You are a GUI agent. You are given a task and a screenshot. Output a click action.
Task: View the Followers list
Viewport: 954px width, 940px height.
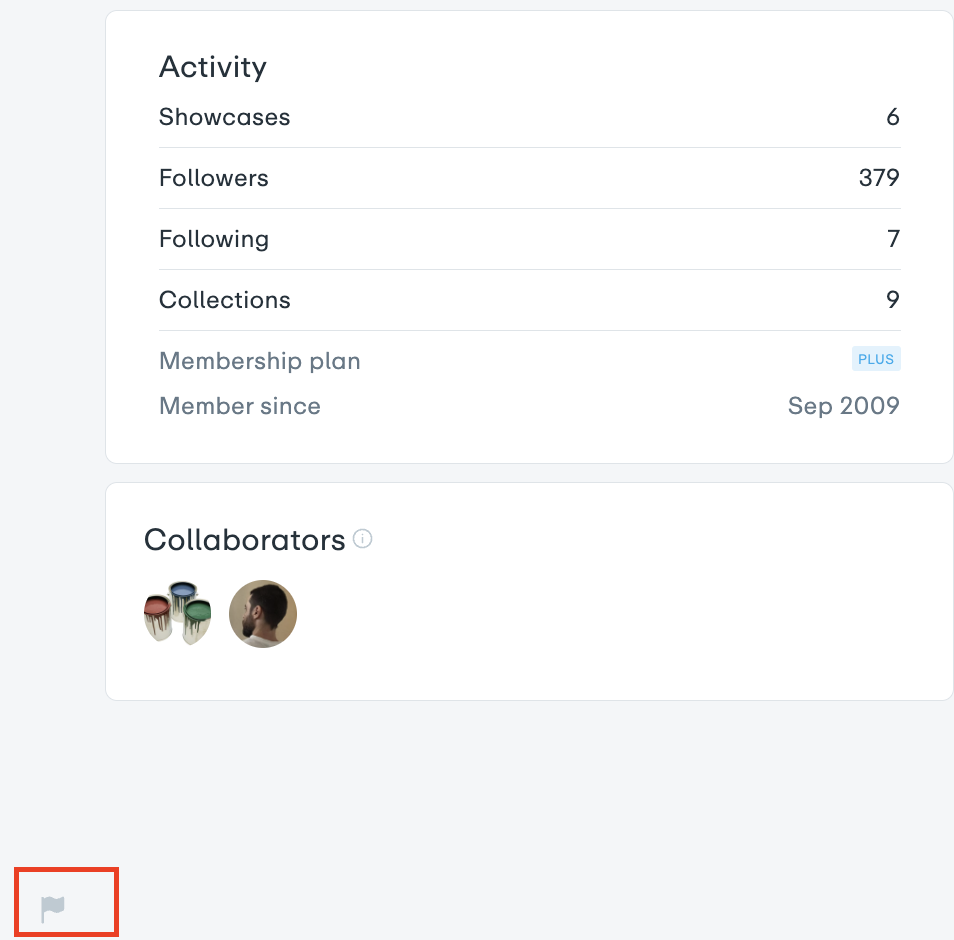530,178
